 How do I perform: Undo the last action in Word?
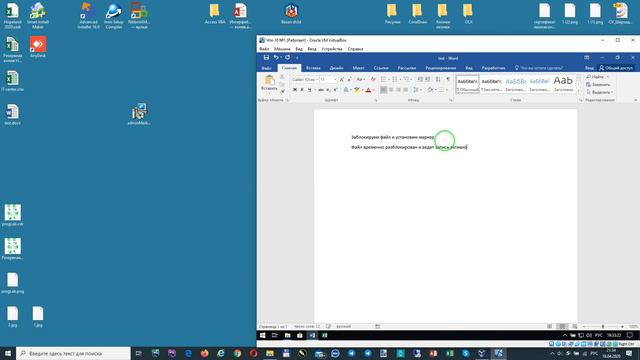276,58
